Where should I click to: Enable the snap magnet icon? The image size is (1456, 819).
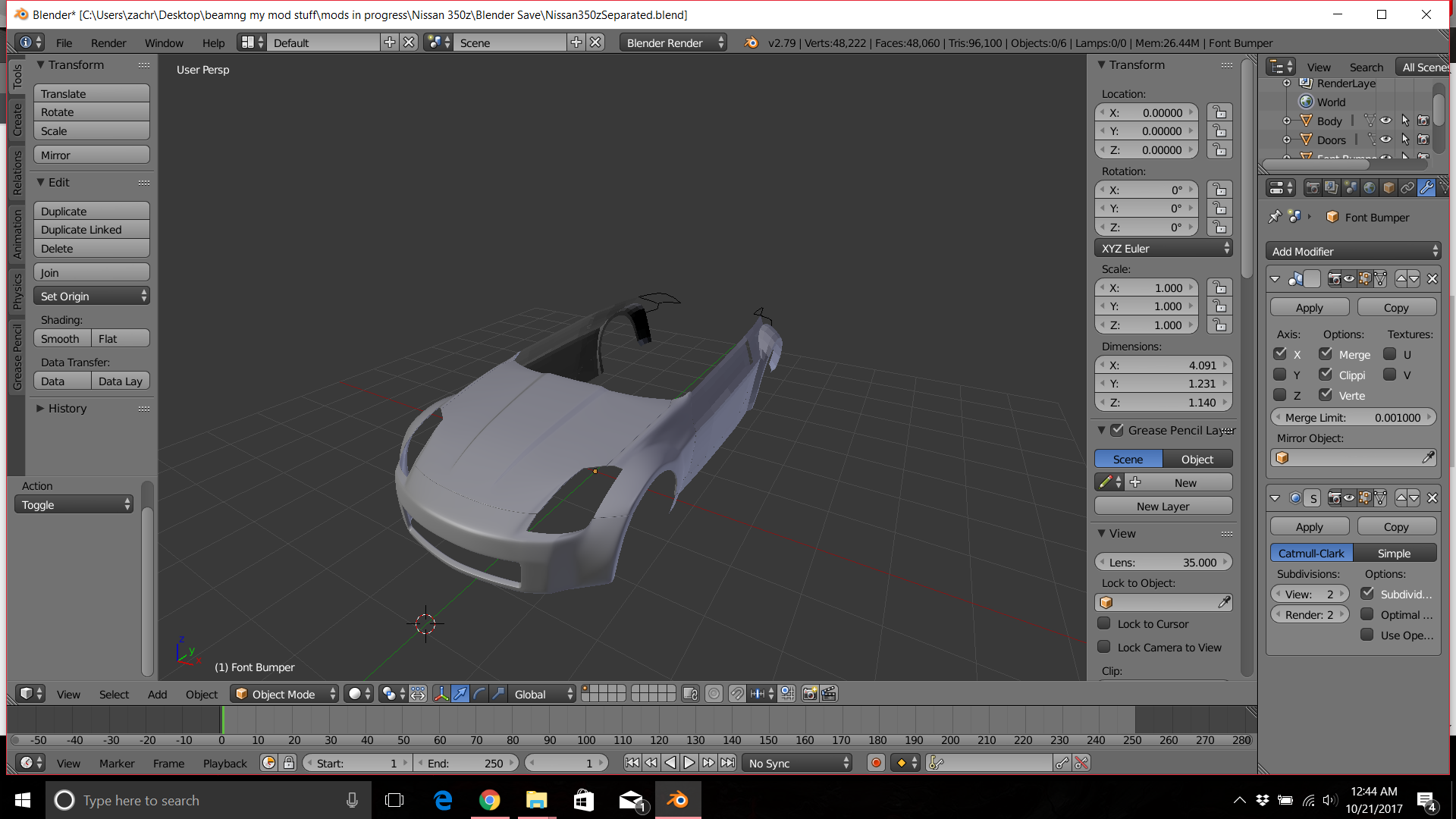coord(737,694)
